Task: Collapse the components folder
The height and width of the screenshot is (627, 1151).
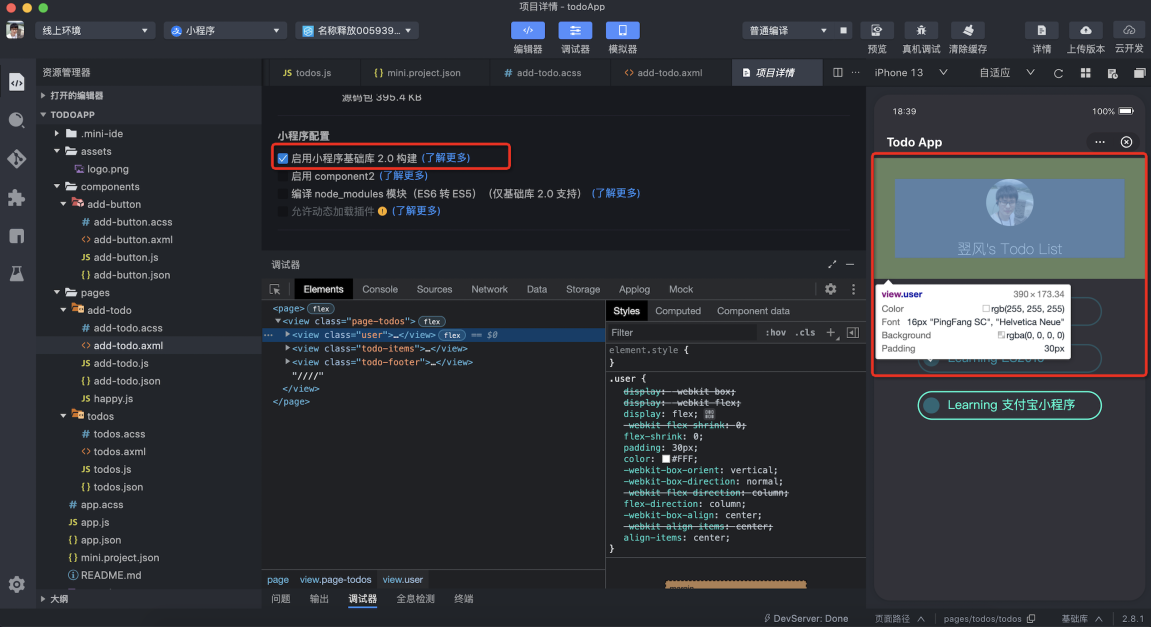Action: [x=57, y=186]
